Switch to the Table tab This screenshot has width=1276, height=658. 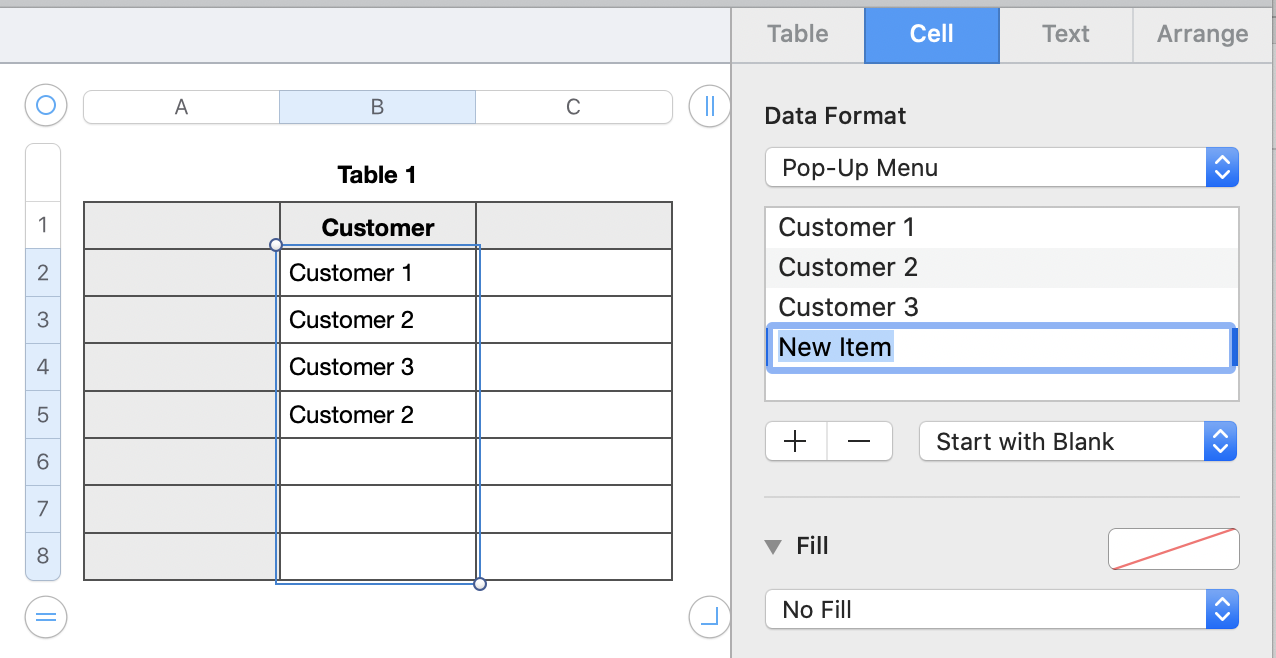click(797, 34)
